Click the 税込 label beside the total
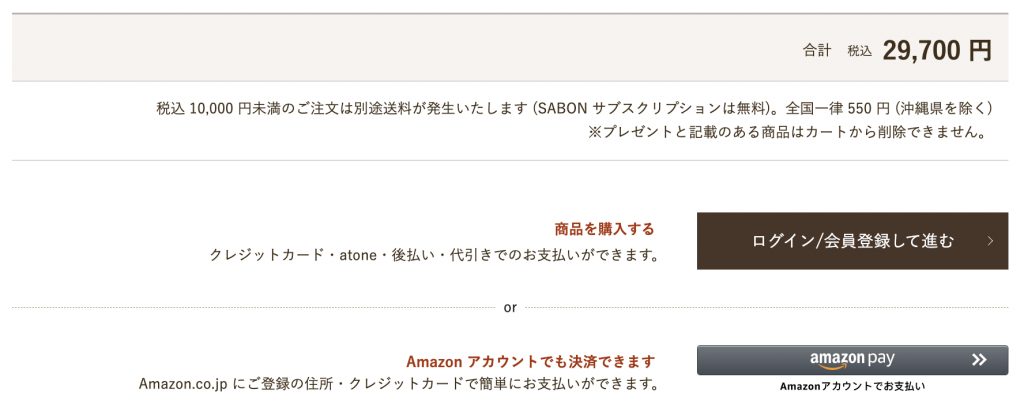Viewport: 1024px width, 411px height. coord(860,50)
